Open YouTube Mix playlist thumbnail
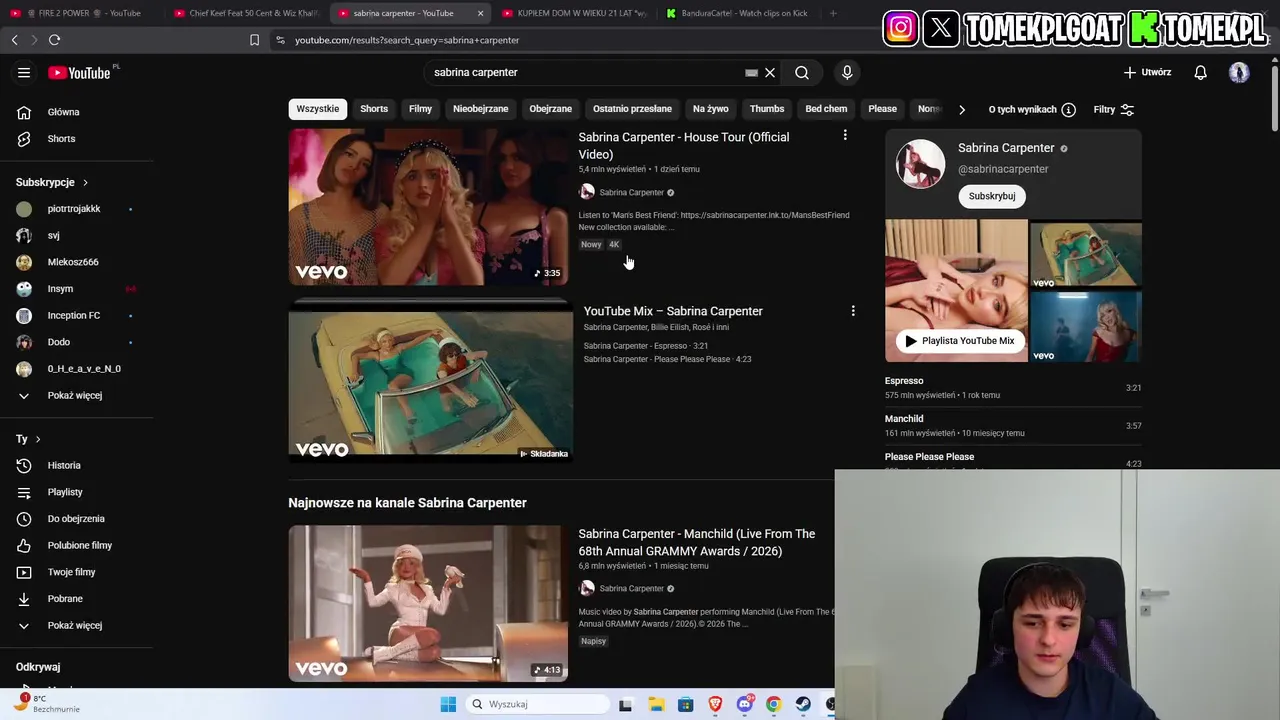1280x720 pixels. tap(430, 382)
